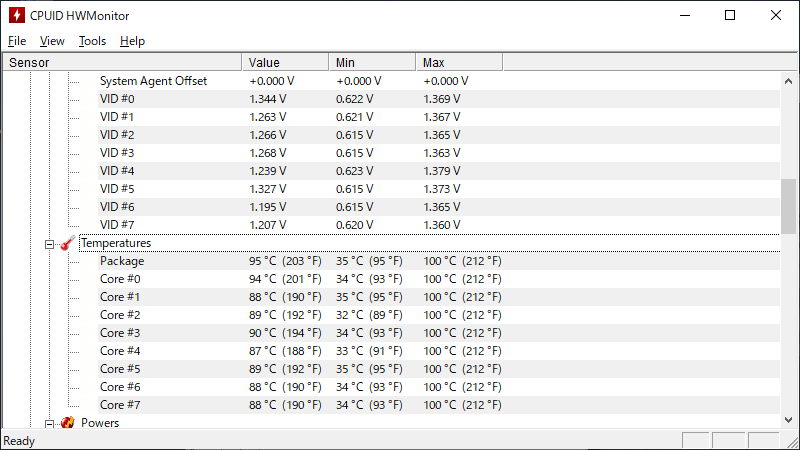Click the Sensor column header
This screenshot has height=450, width=800.
tap(122, 62)
